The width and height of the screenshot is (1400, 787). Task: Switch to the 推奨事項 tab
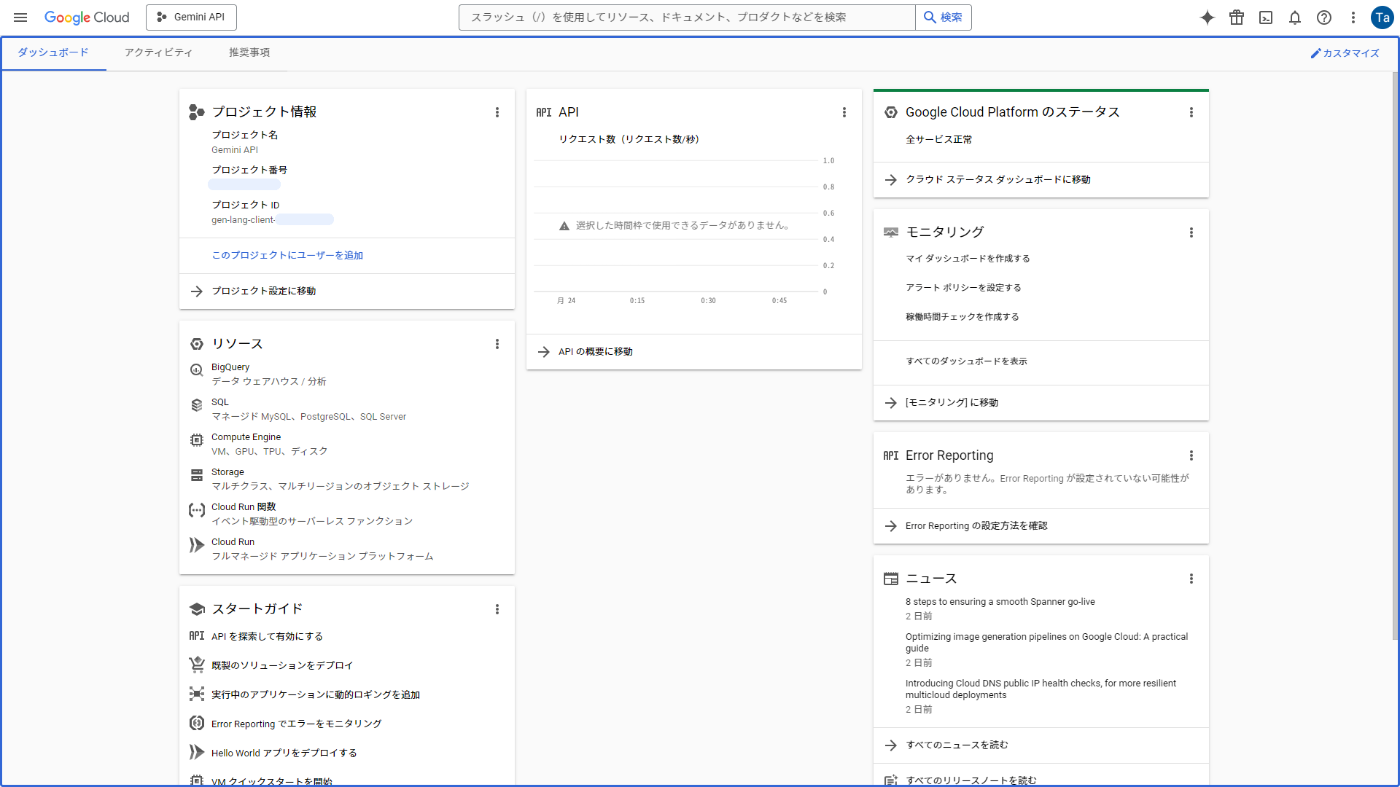click(x=249, y=52)
